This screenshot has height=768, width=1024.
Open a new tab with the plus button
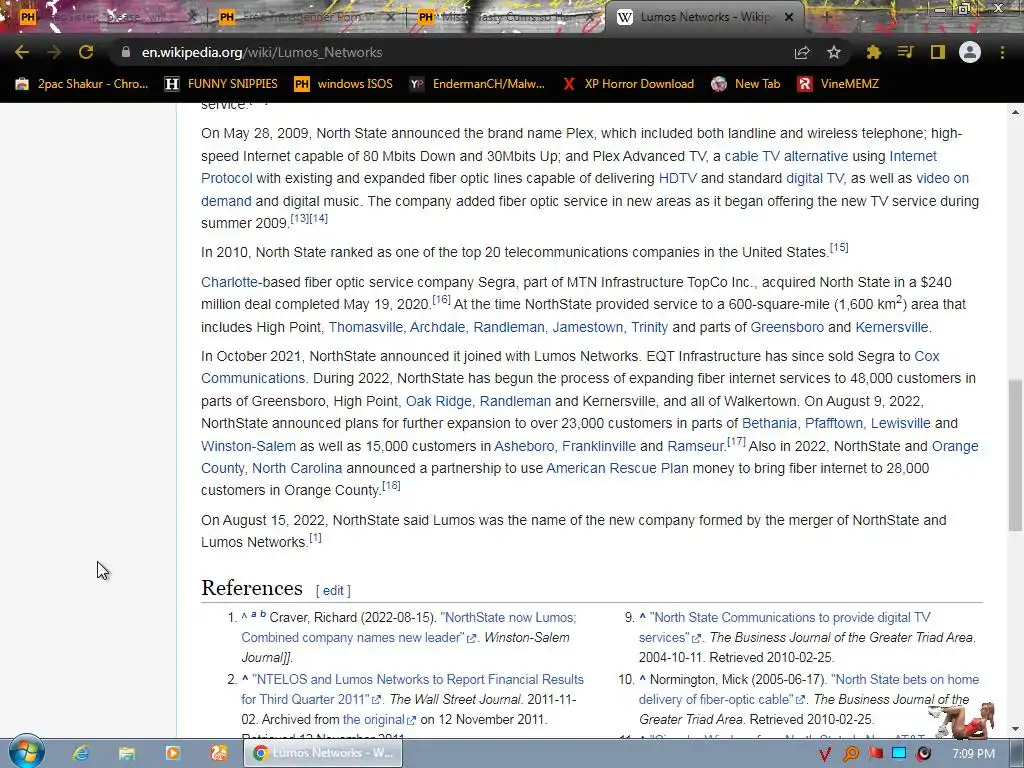(827, 17)
